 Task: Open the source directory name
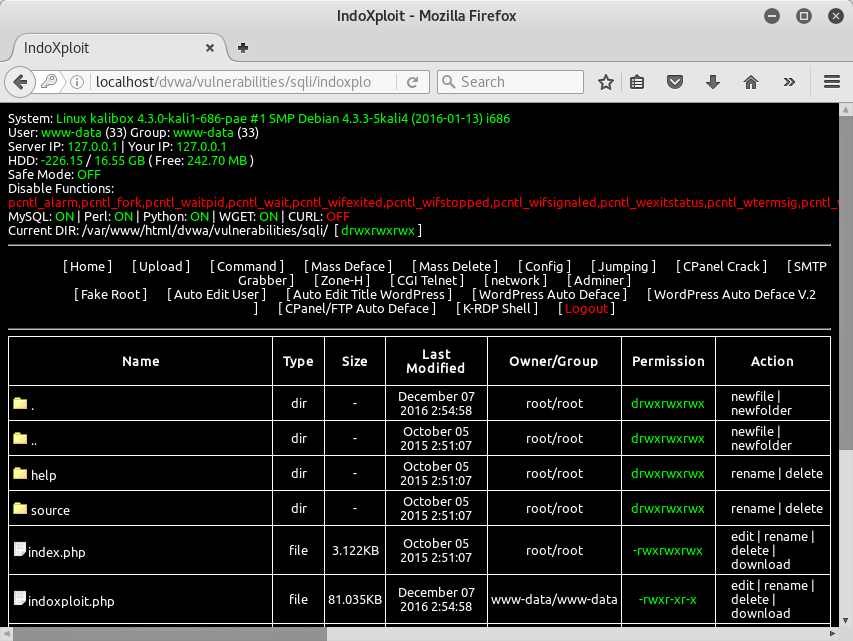[x=50, y=510]
